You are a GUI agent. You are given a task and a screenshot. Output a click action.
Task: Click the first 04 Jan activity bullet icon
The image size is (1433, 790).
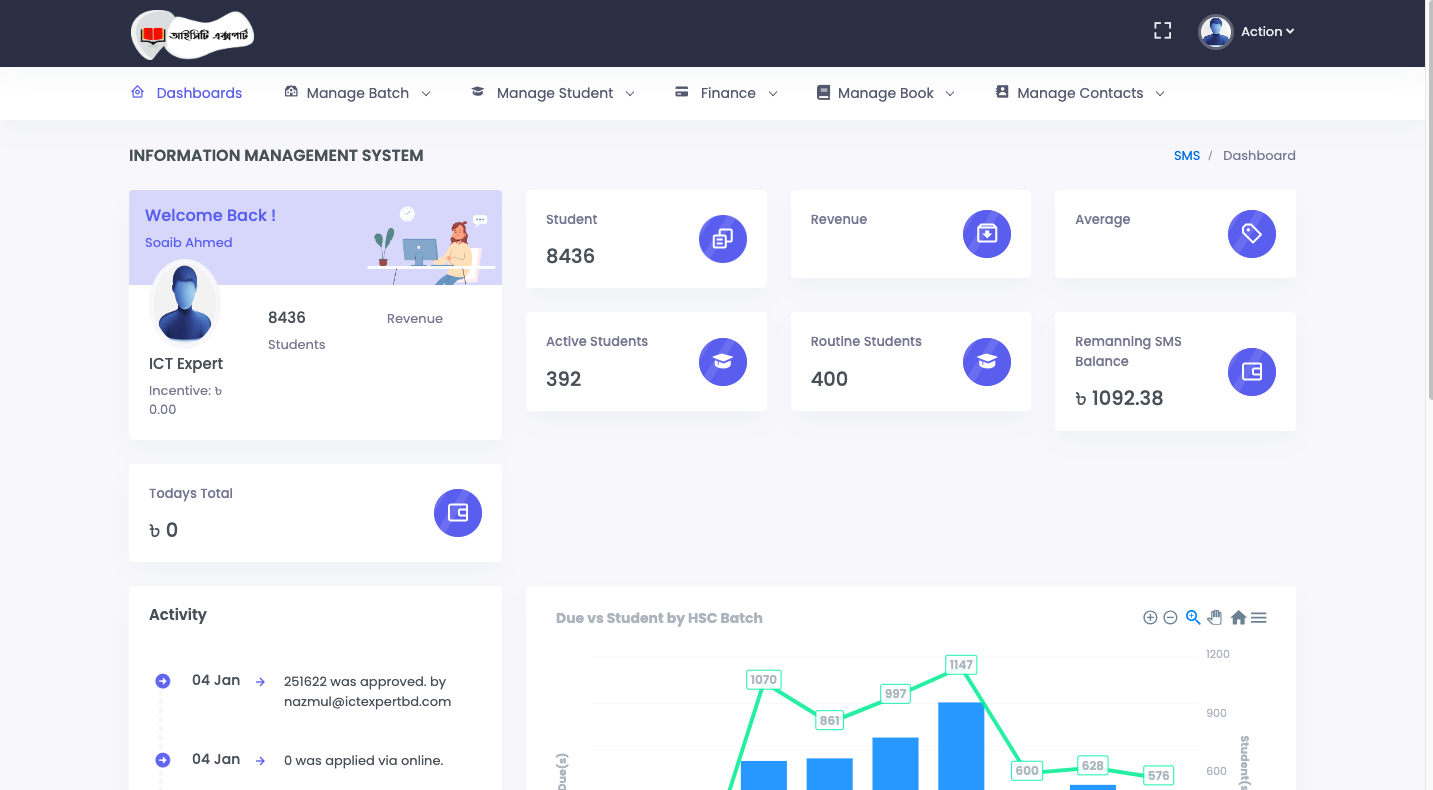[x=163, y=681]
